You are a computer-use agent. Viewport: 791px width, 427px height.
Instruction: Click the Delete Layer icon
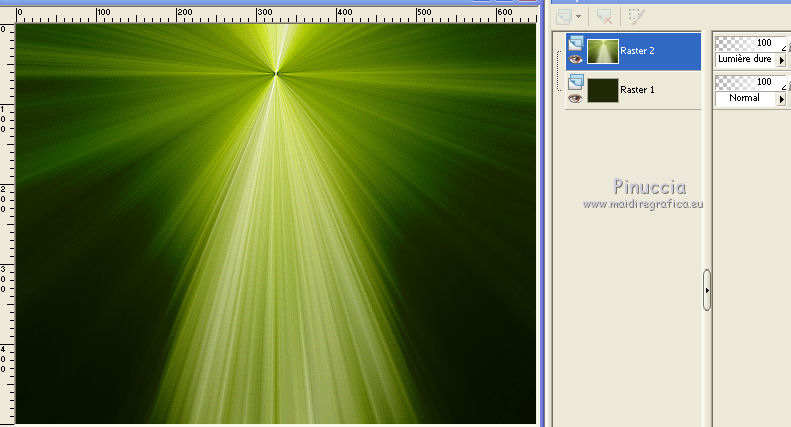[604, 17]
